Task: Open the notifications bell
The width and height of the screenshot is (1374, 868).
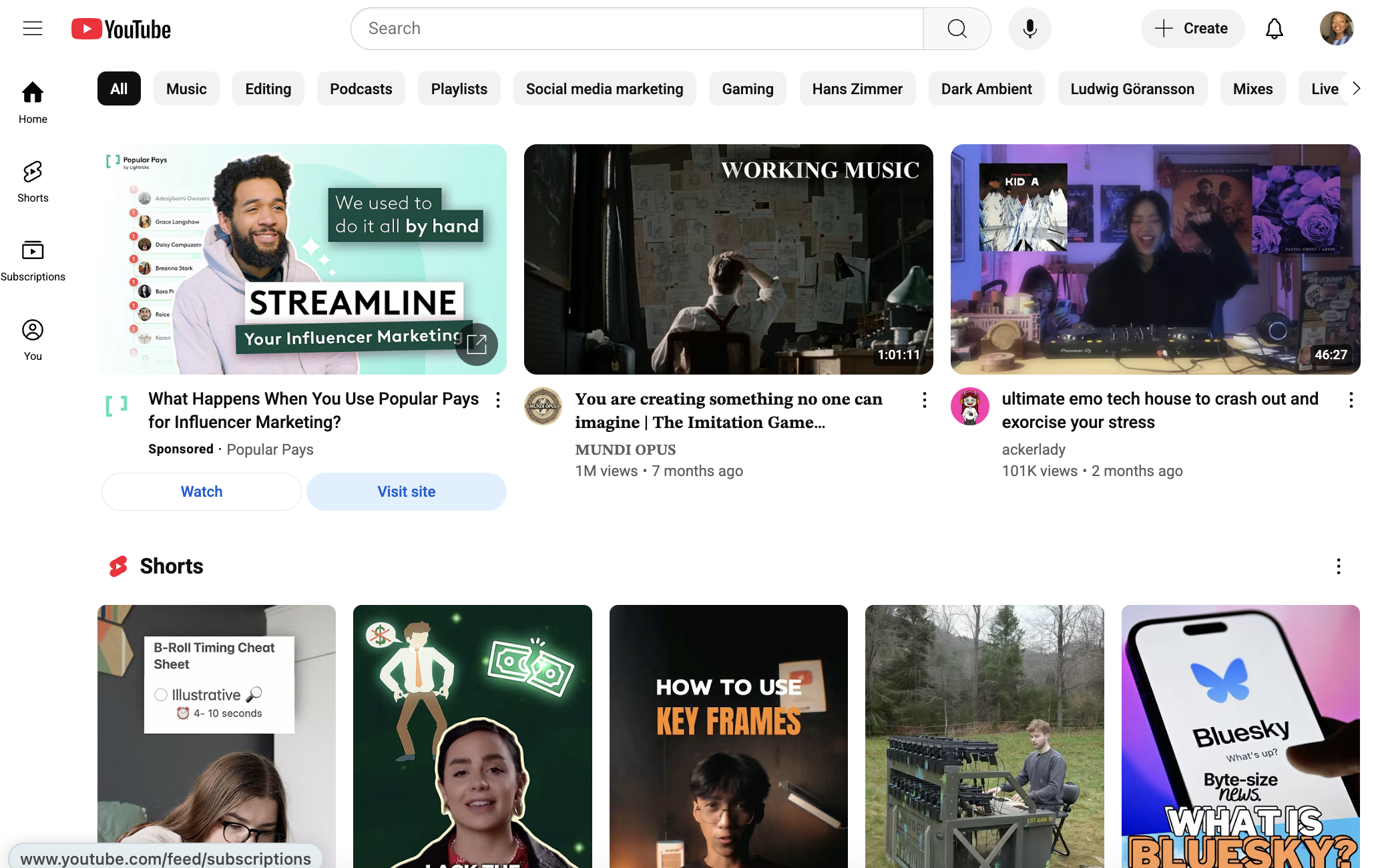Action: [x=1274, y=28]
